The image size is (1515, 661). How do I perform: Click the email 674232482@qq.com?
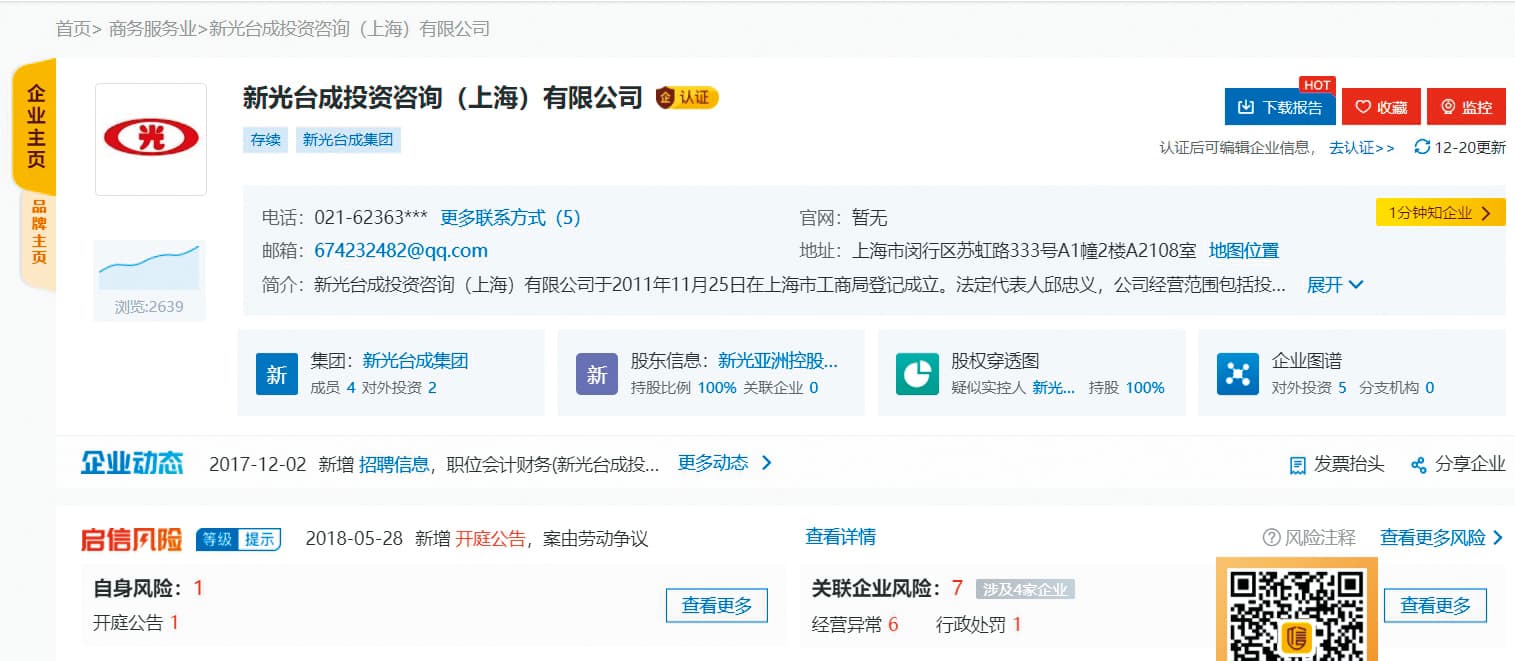401,250
